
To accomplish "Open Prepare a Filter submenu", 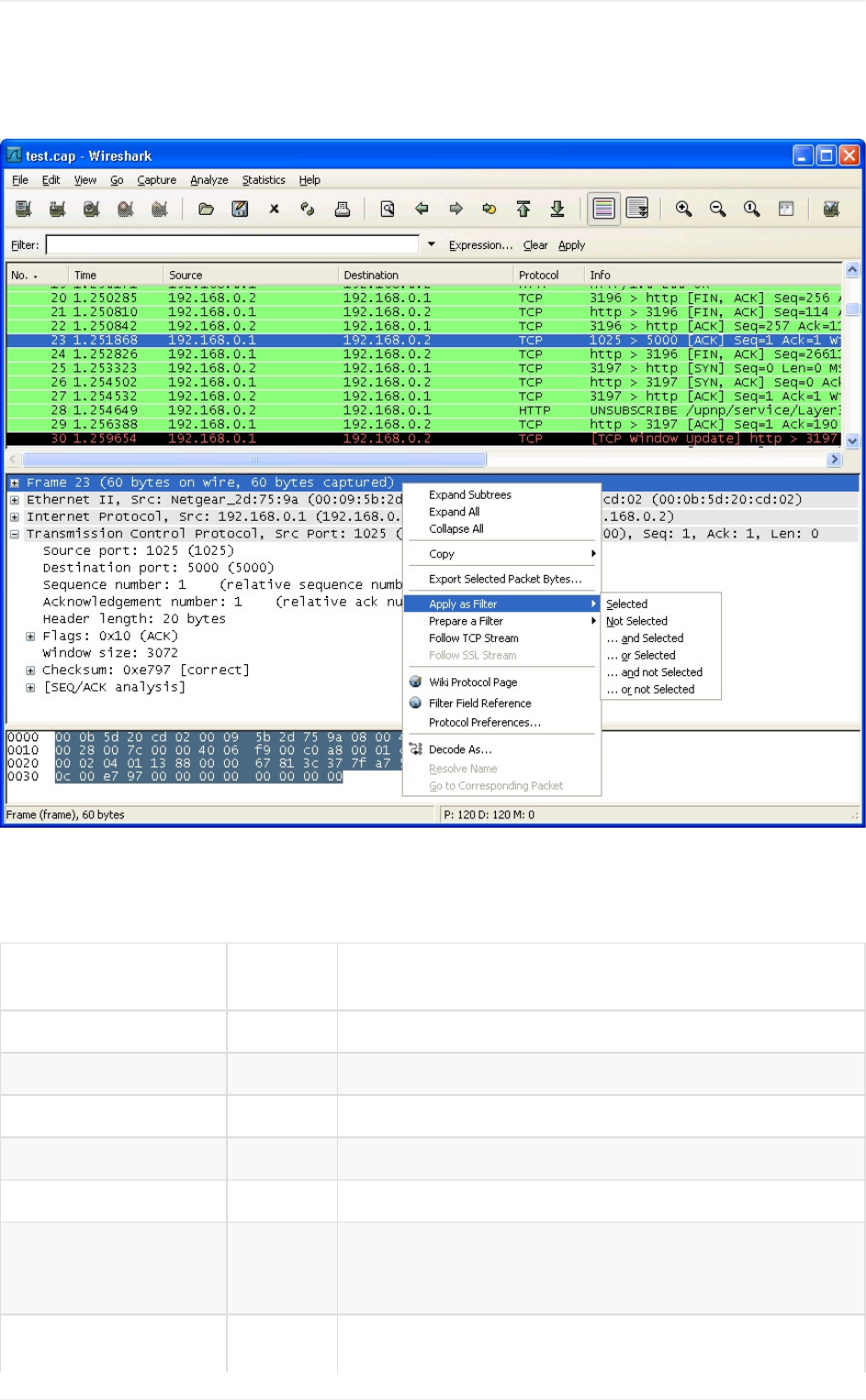I will tap(501, 621).
